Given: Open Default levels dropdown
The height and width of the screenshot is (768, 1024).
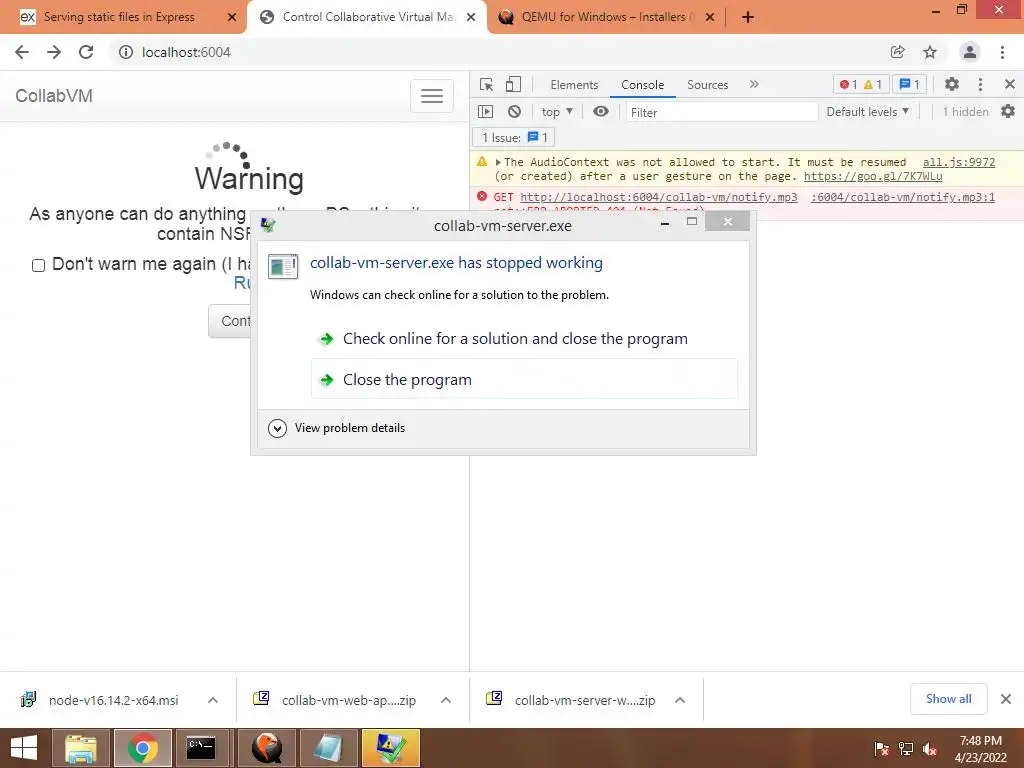Looking at the screenshot, I should (867, 112).
